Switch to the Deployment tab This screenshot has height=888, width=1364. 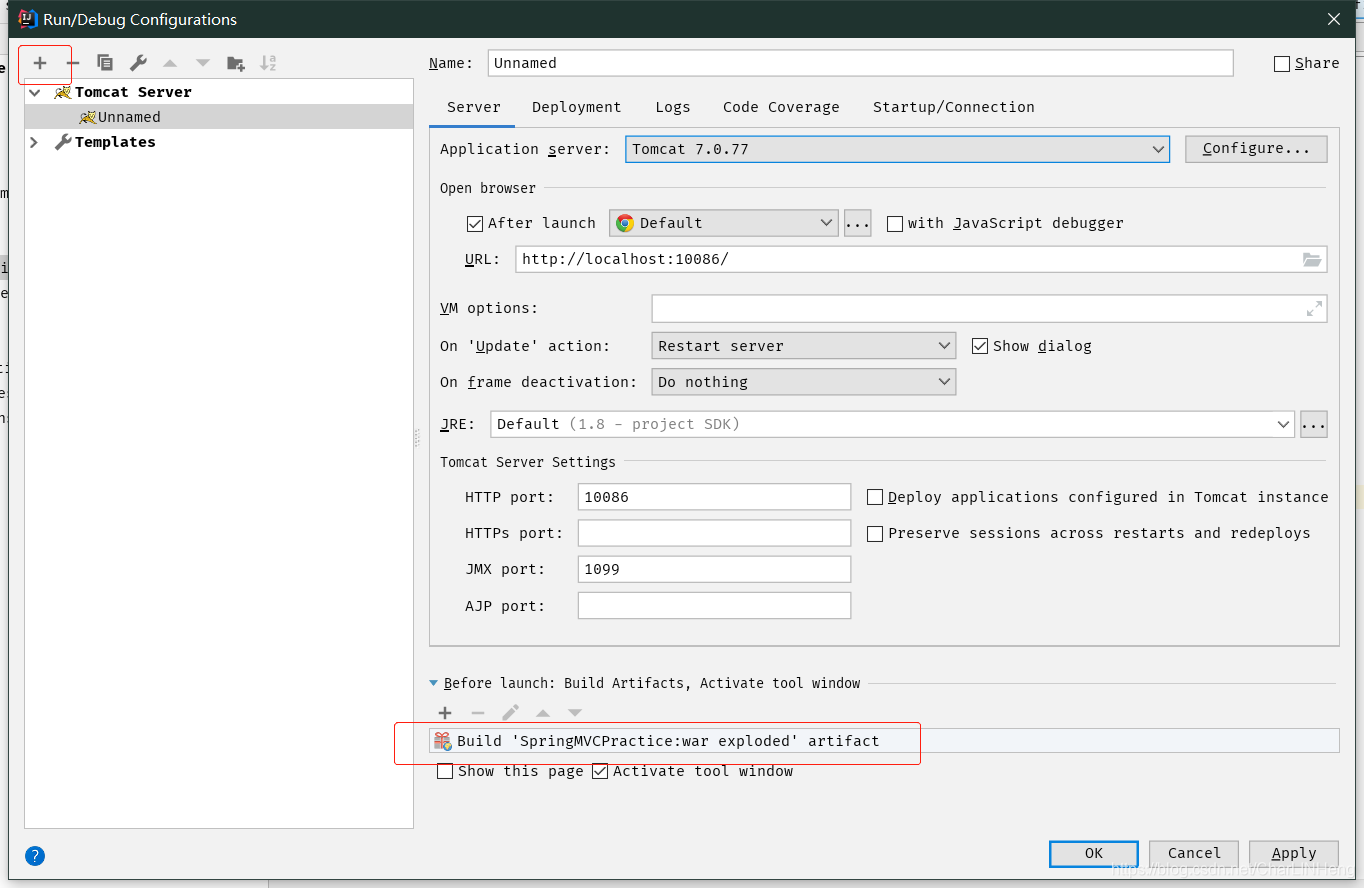pos(577,107)
